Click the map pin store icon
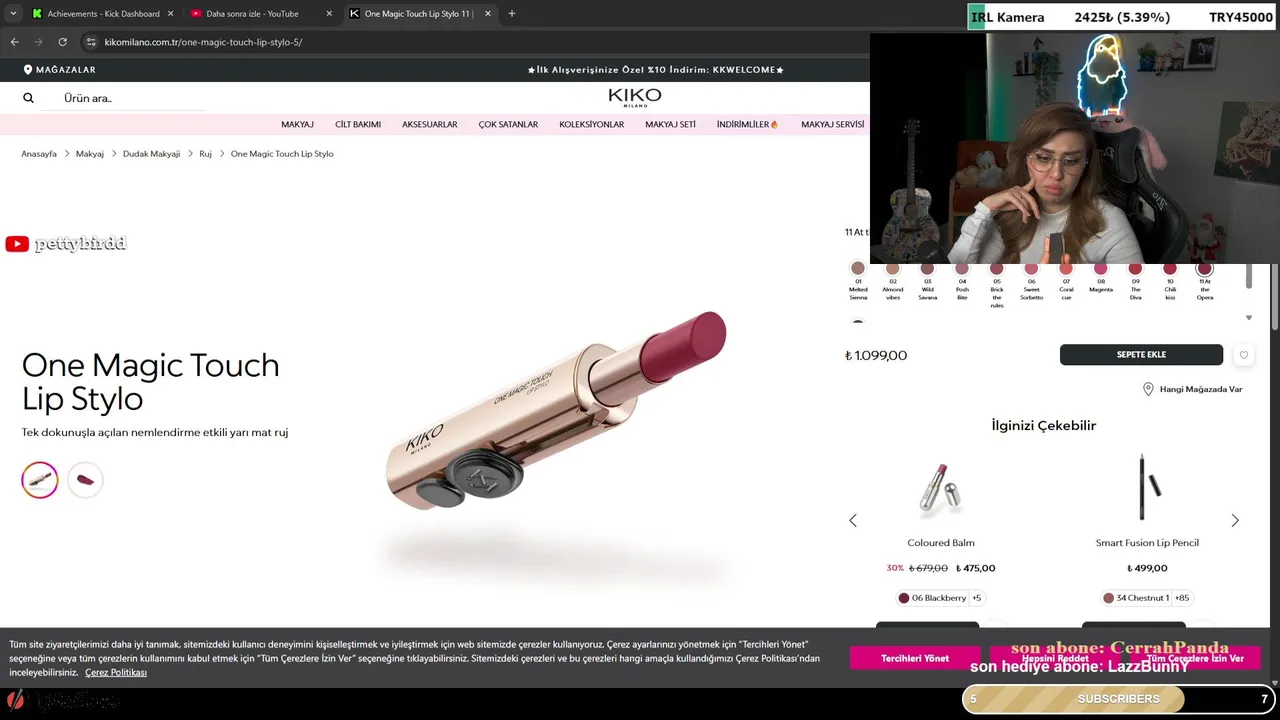This screenshot has width=1280, height=720. [1148, 389]
